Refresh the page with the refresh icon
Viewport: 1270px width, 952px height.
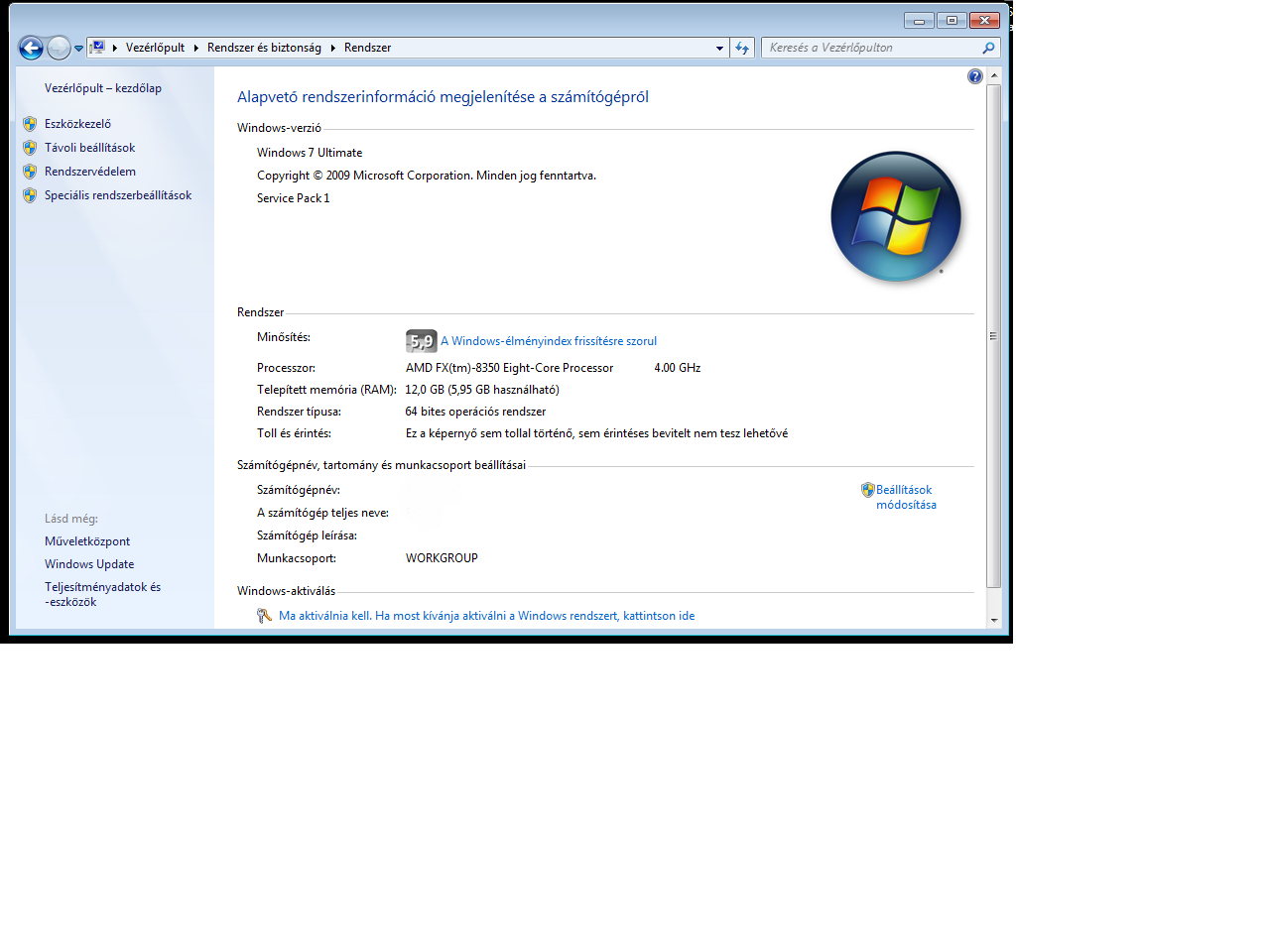click(x=742, y=48)
